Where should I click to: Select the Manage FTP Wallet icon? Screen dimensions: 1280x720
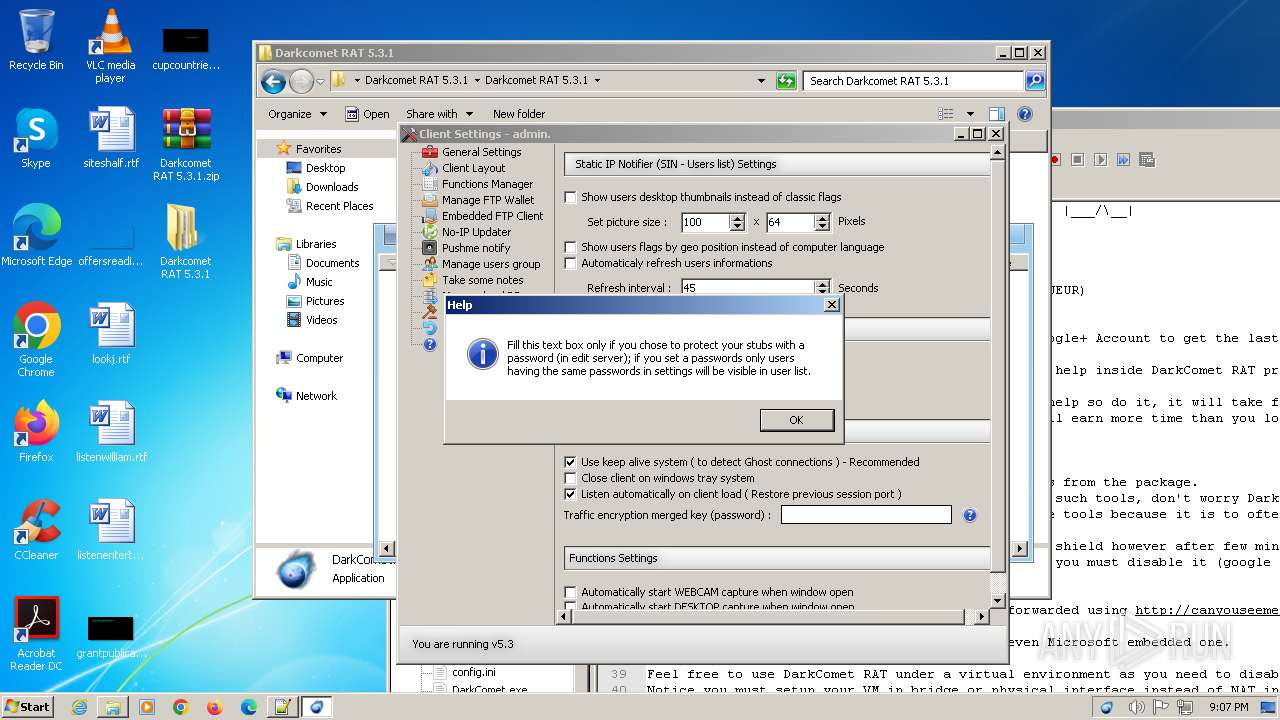point(429,200)
